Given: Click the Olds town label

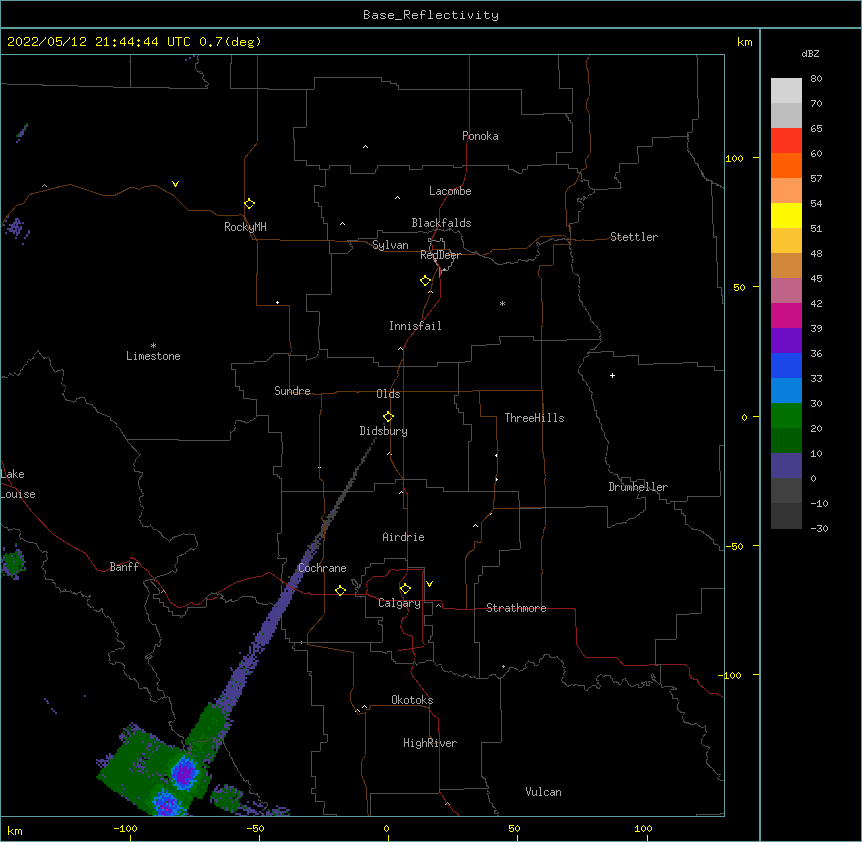Looking at the screenshot, I should (x=388, y=394).
